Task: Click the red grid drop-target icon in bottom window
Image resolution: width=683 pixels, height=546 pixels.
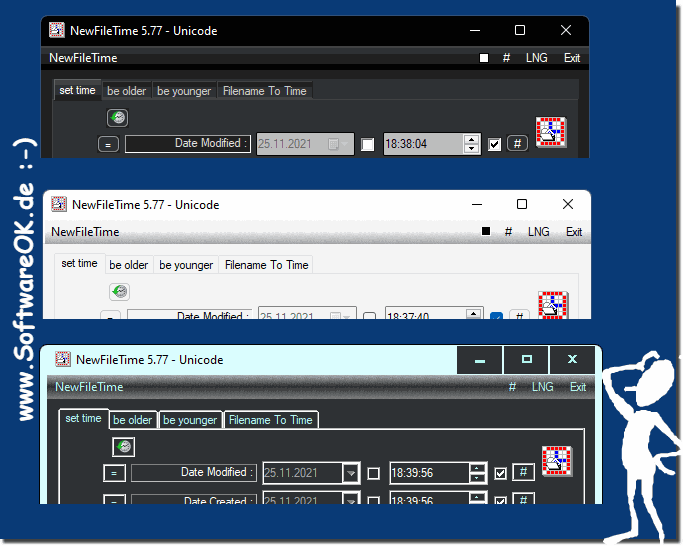Action: (557, 461)
